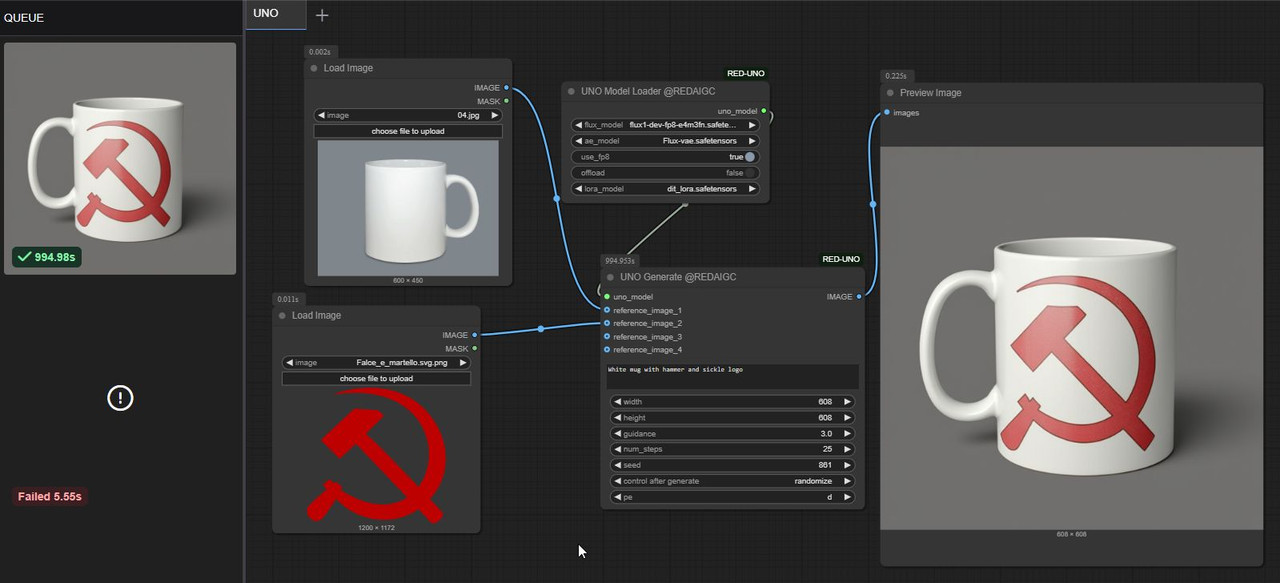Image resolution: width=1280 pixels, height=583 pixels.
Task: Open the Falce_e_martello.svg.png file dropdown
Action: click(x=376, y=363)
